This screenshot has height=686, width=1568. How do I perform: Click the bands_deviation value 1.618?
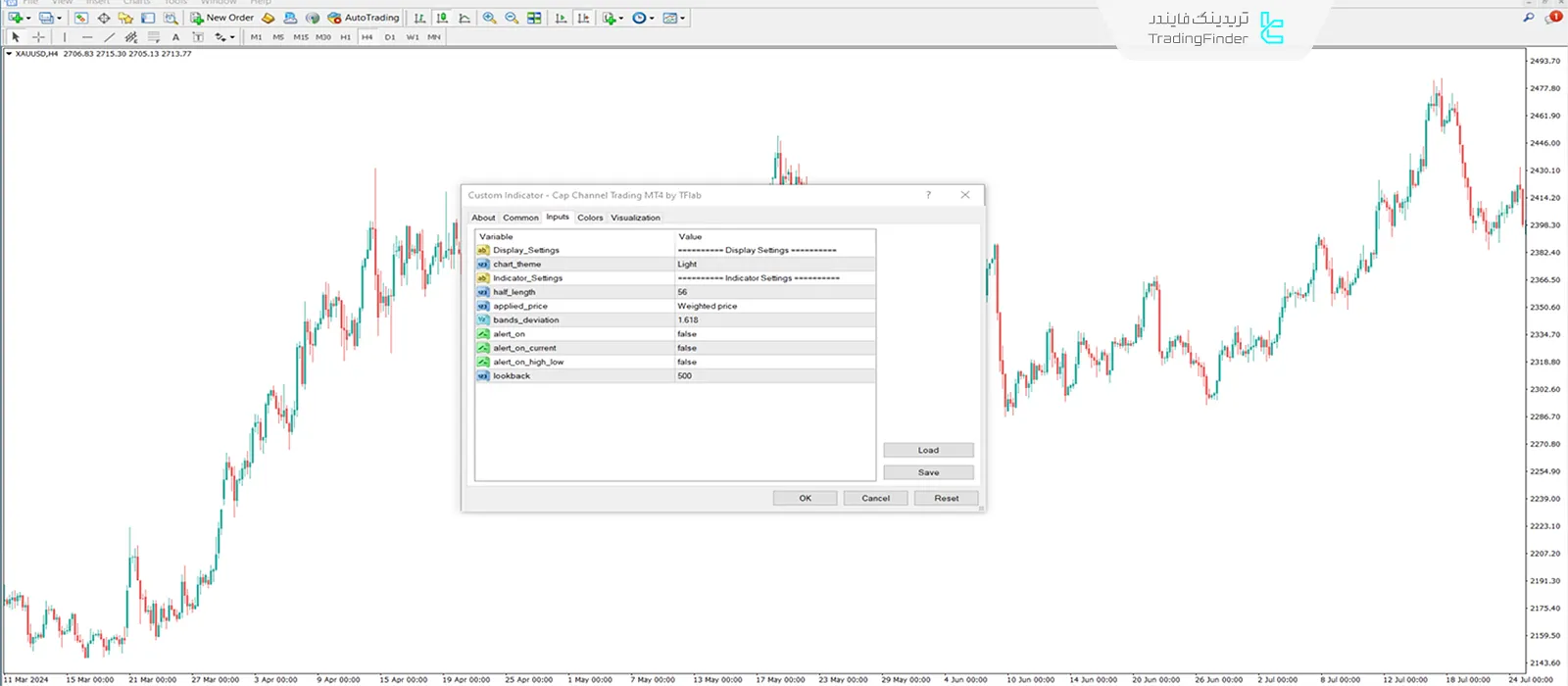(688, 319)
